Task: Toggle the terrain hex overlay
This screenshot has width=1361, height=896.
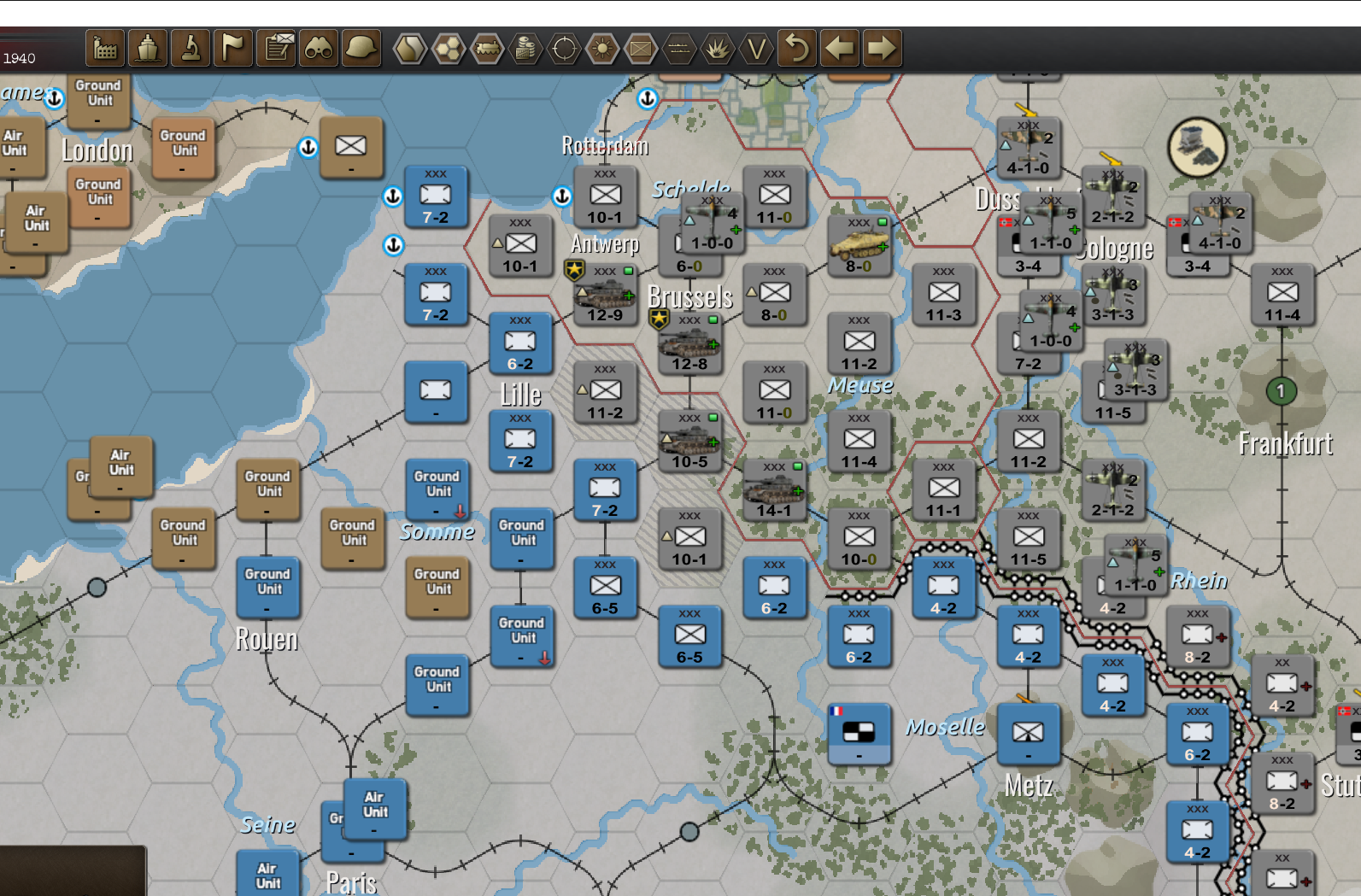Action: pyautogui.click(x=410, y=49)
